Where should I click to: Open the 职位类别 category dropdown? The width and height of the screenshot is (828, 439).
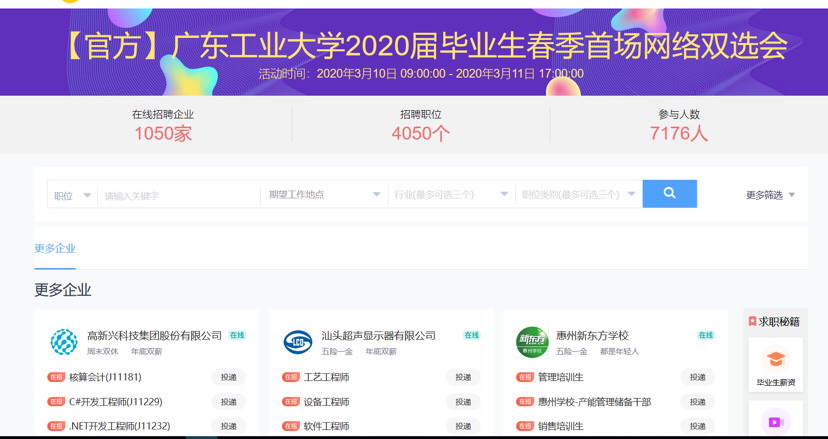pyautogui.click(x=578, y=195)
